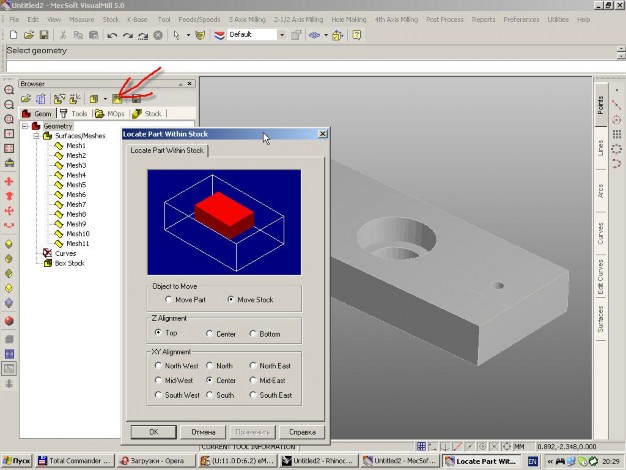This screenshot has width=626, height=470.
Task: Click the points grid icon on right toolbar
Action: (x=617, y=134)
